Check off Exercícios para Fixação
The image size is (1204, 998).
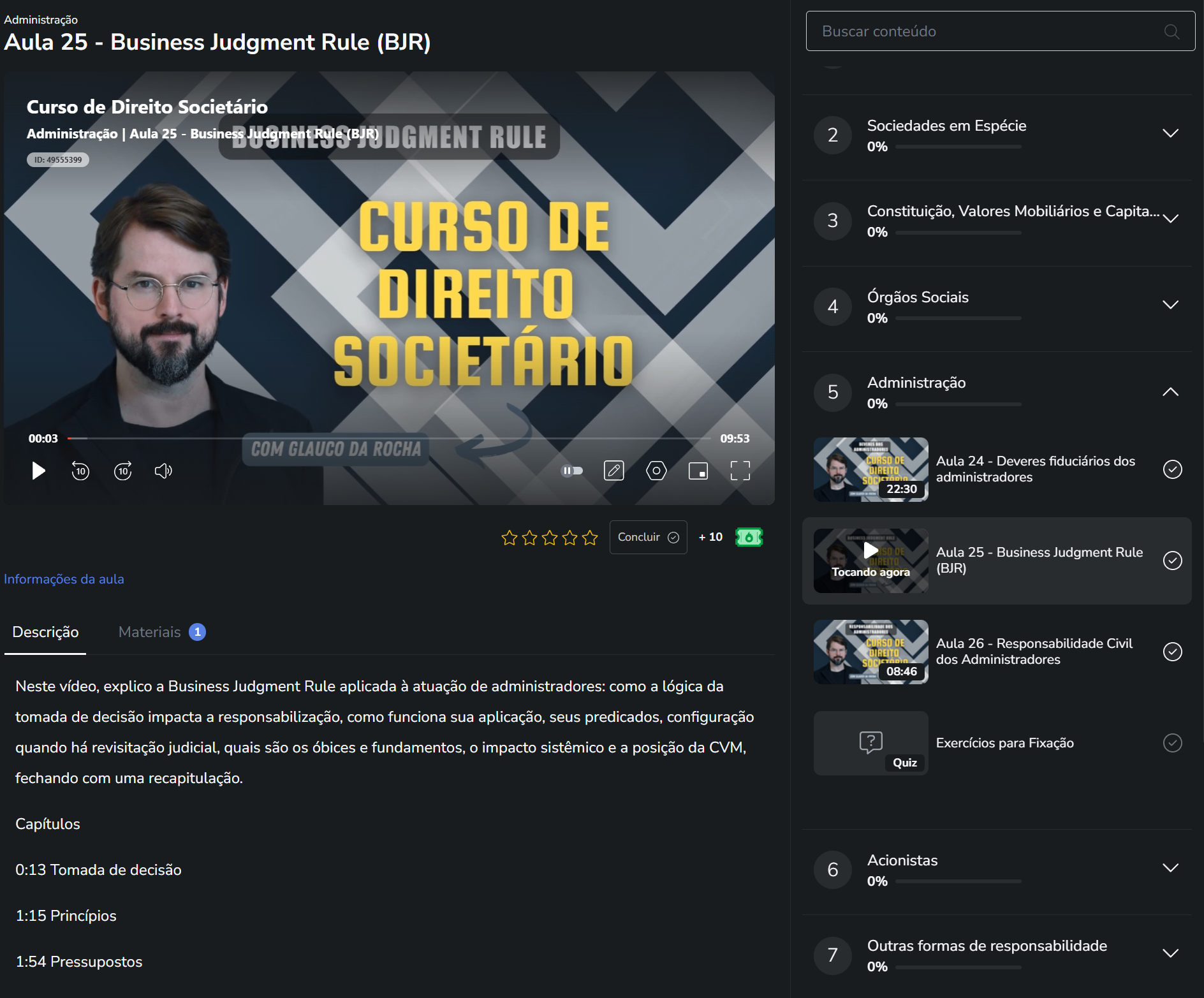1173,743
